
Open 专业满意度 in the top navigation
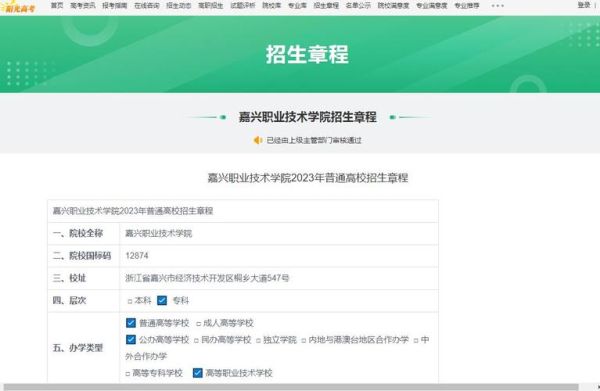pyautogui.click(x=432, y=5)
